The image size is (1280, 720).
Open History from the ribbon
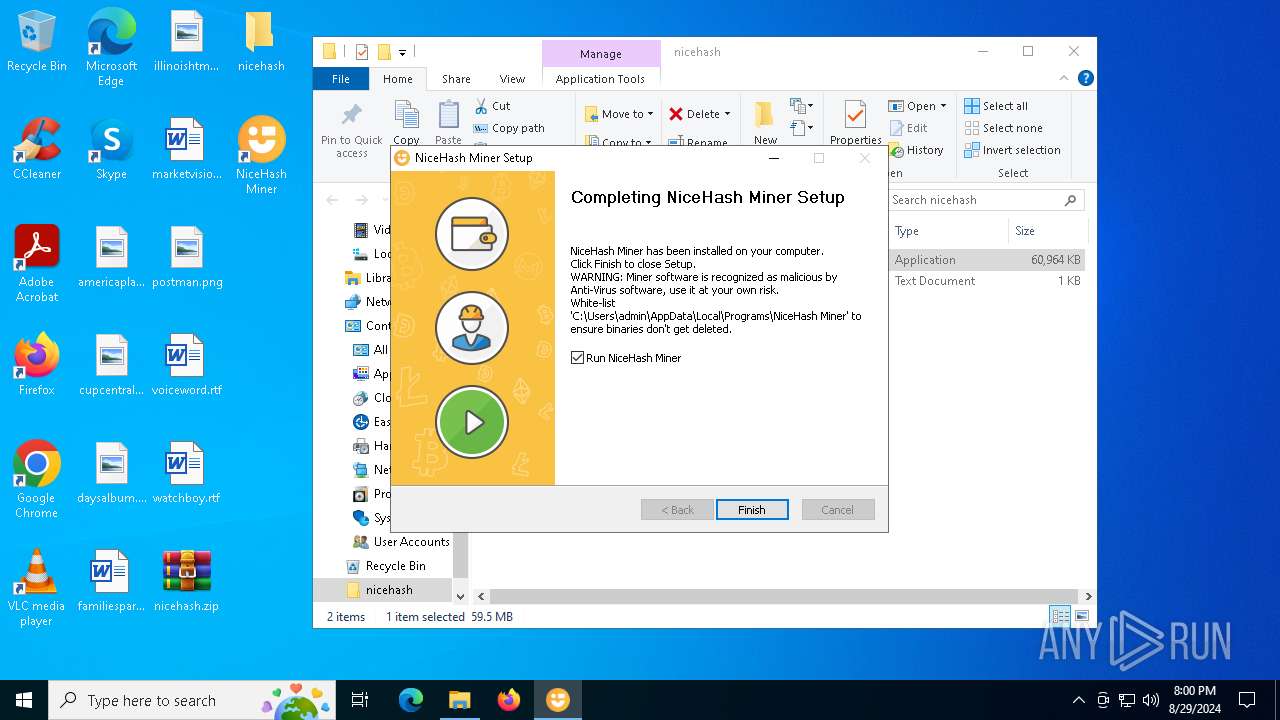click(x=916, y=150)
